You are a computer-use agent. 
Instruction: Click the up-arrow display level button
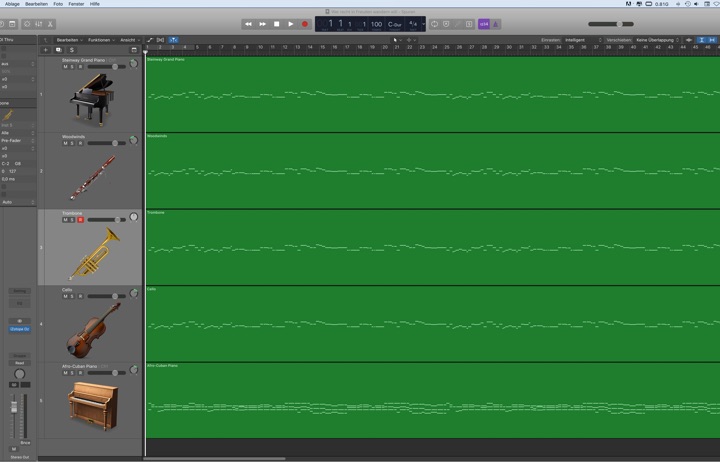tap(45, 40)
